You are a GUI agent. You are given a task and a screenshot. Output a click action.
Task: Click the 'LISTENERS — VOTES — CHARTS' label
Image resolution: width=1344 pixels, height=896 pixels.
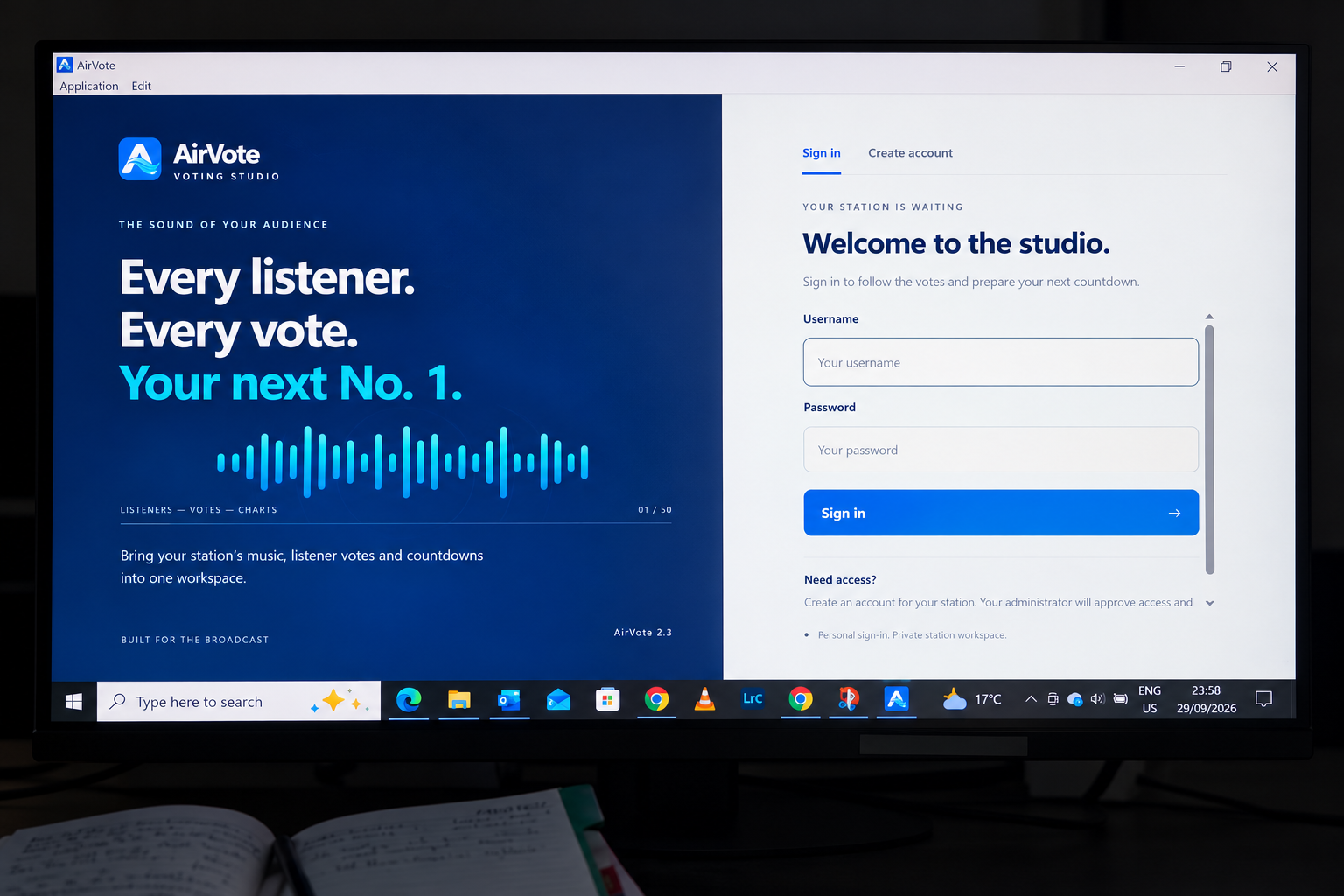[199, 509]
